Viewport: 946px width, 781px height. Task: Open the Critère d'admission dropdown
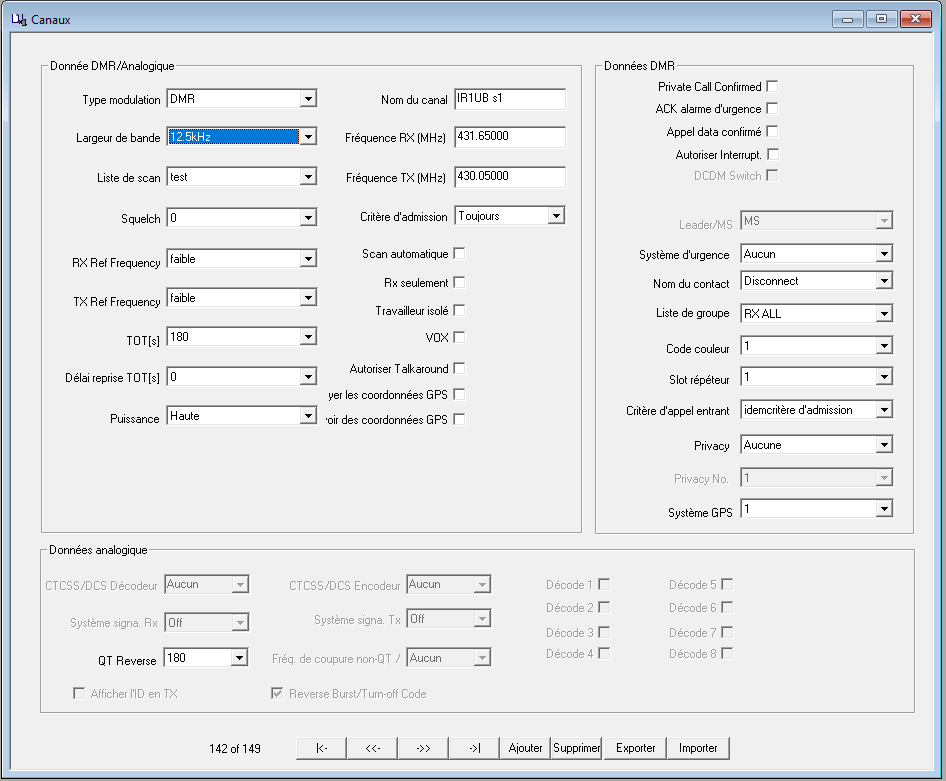click(556, 215)
